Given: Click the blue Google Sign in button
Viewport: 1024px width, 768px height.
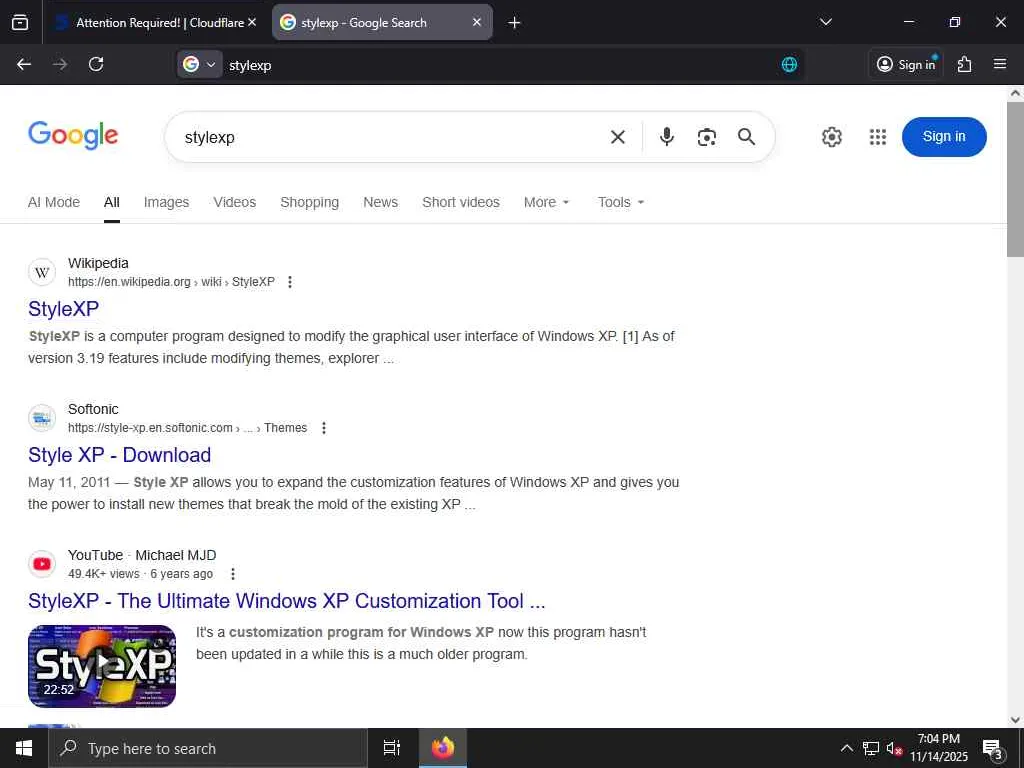Looking at the screenshot, I should point(944,136).
